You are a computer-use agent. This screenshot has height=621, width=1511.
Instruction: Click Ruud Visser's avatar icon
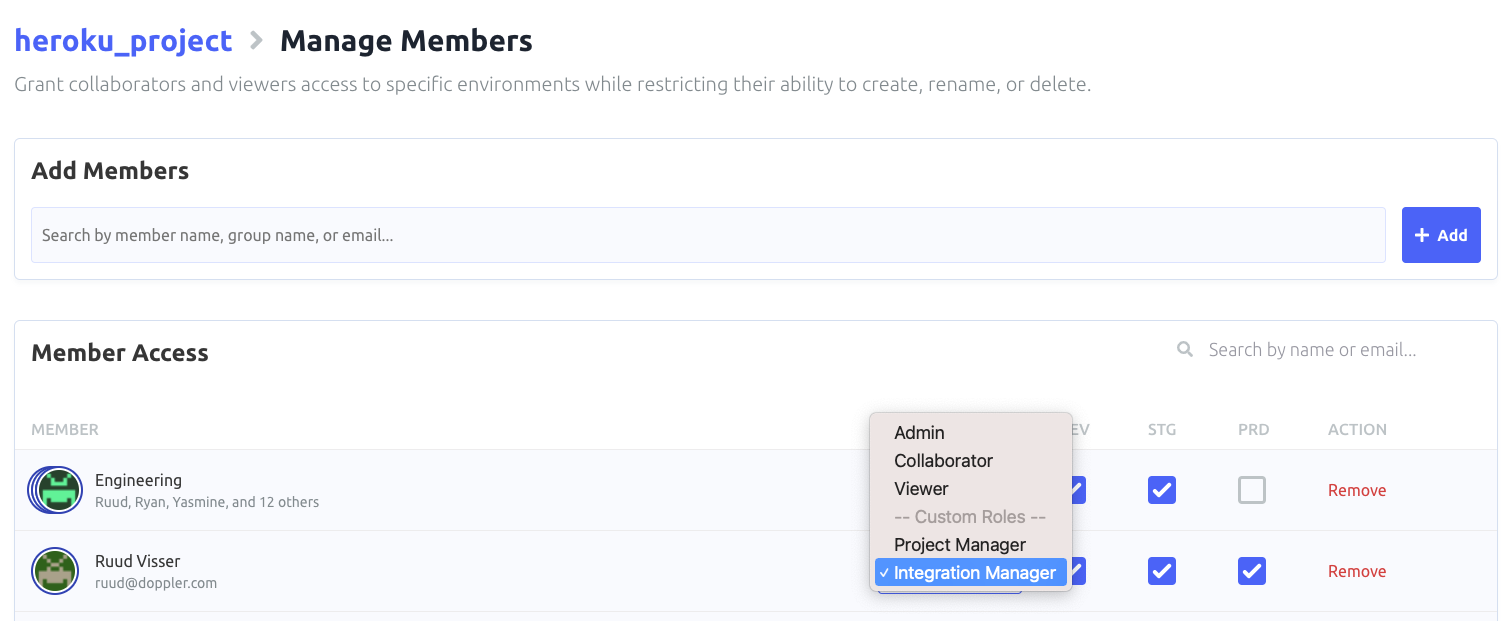tap(55, 571)
